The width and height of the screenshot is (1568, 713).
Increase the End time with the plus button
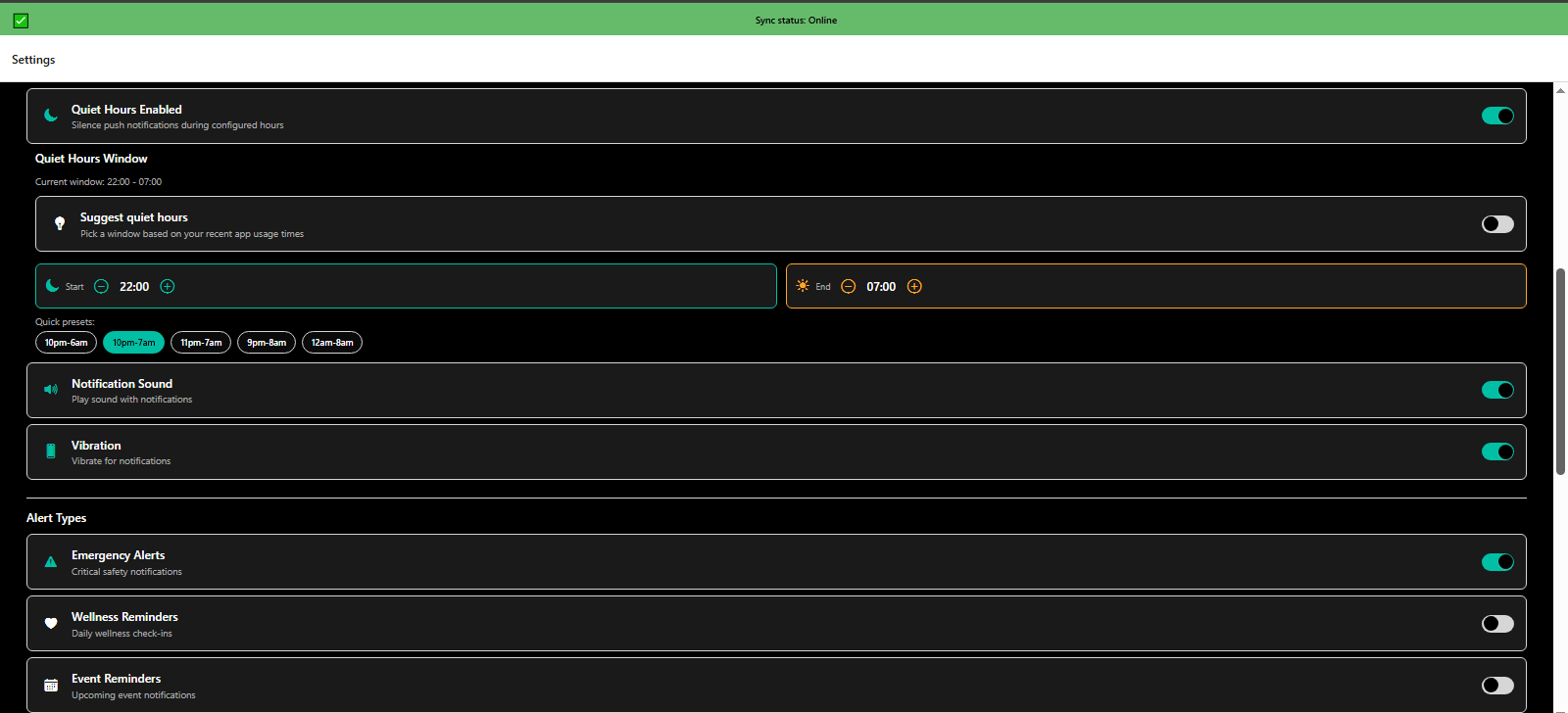(x=914, y=286)
